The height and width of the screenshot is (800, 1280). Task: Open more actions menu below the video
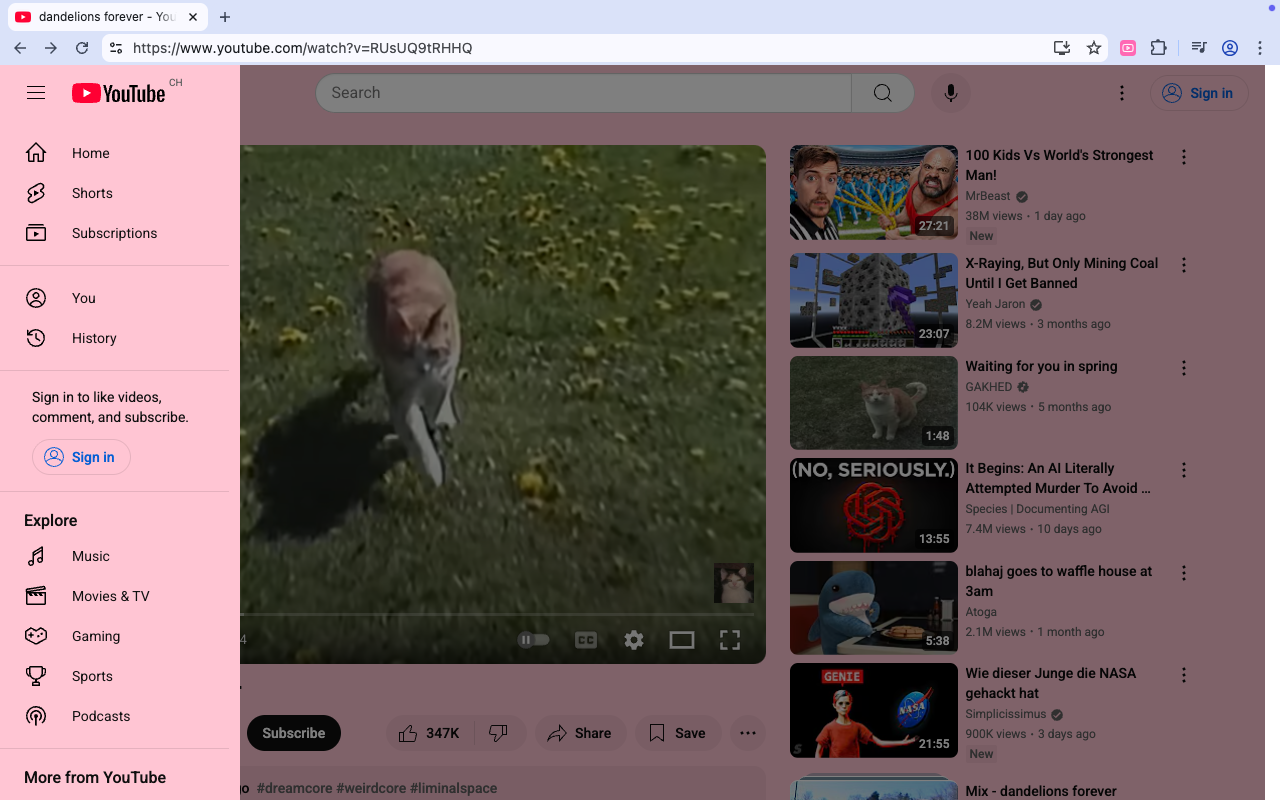748,733
